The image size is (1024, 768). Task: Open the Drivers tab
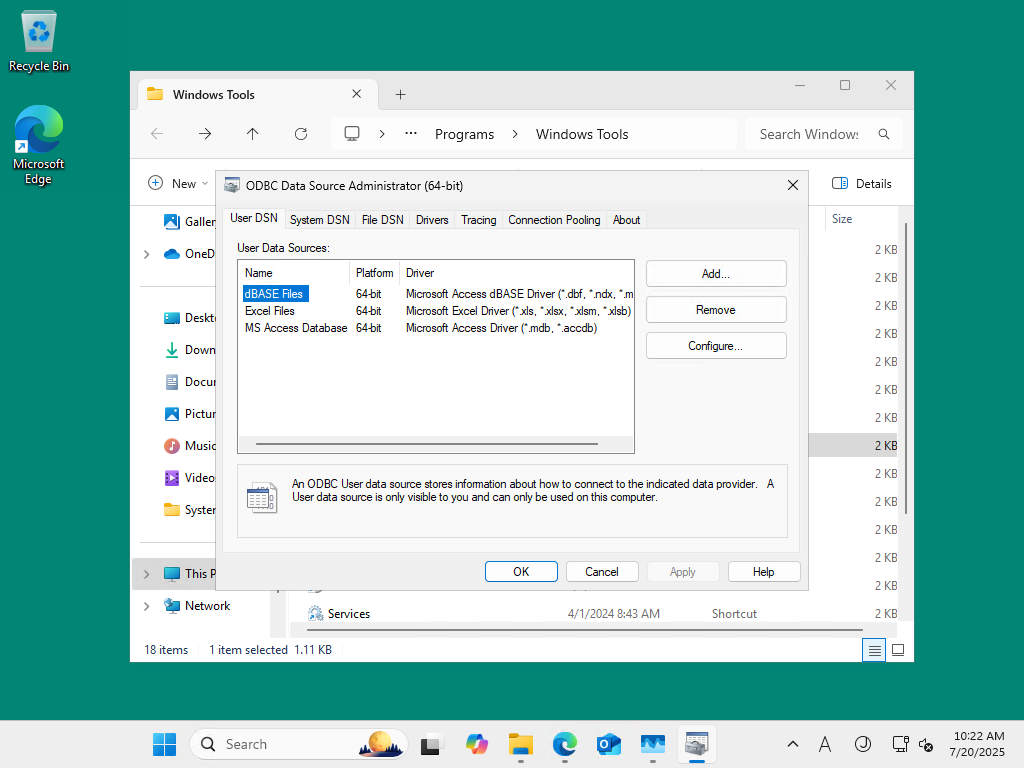coord(432,220)
